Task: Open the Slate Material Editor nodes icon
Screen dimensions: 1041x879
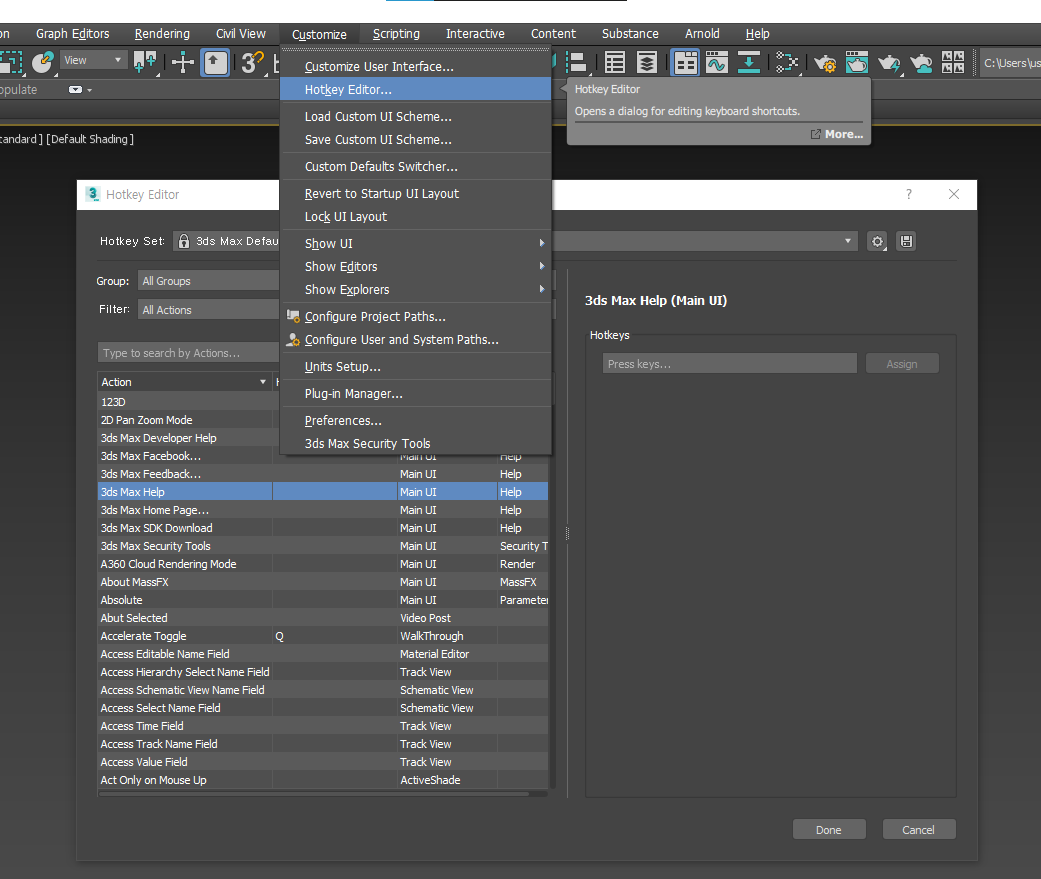Action: [x=787, y=62]
